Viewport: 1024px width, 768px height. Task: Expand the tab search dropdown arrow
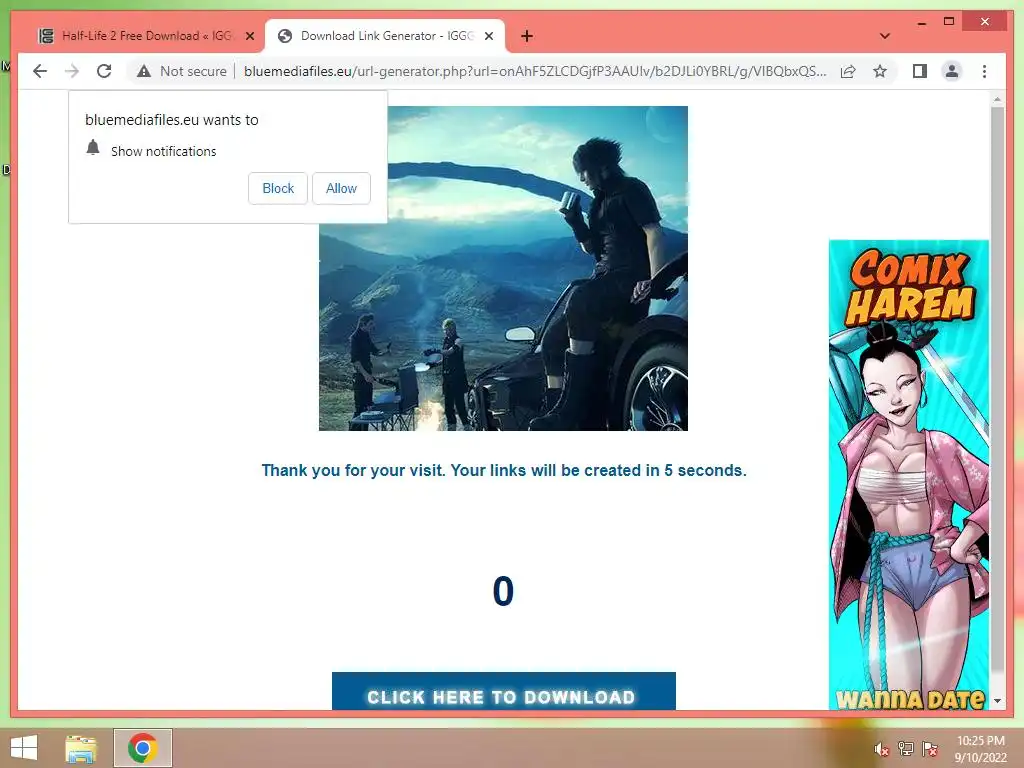[885, 36]
